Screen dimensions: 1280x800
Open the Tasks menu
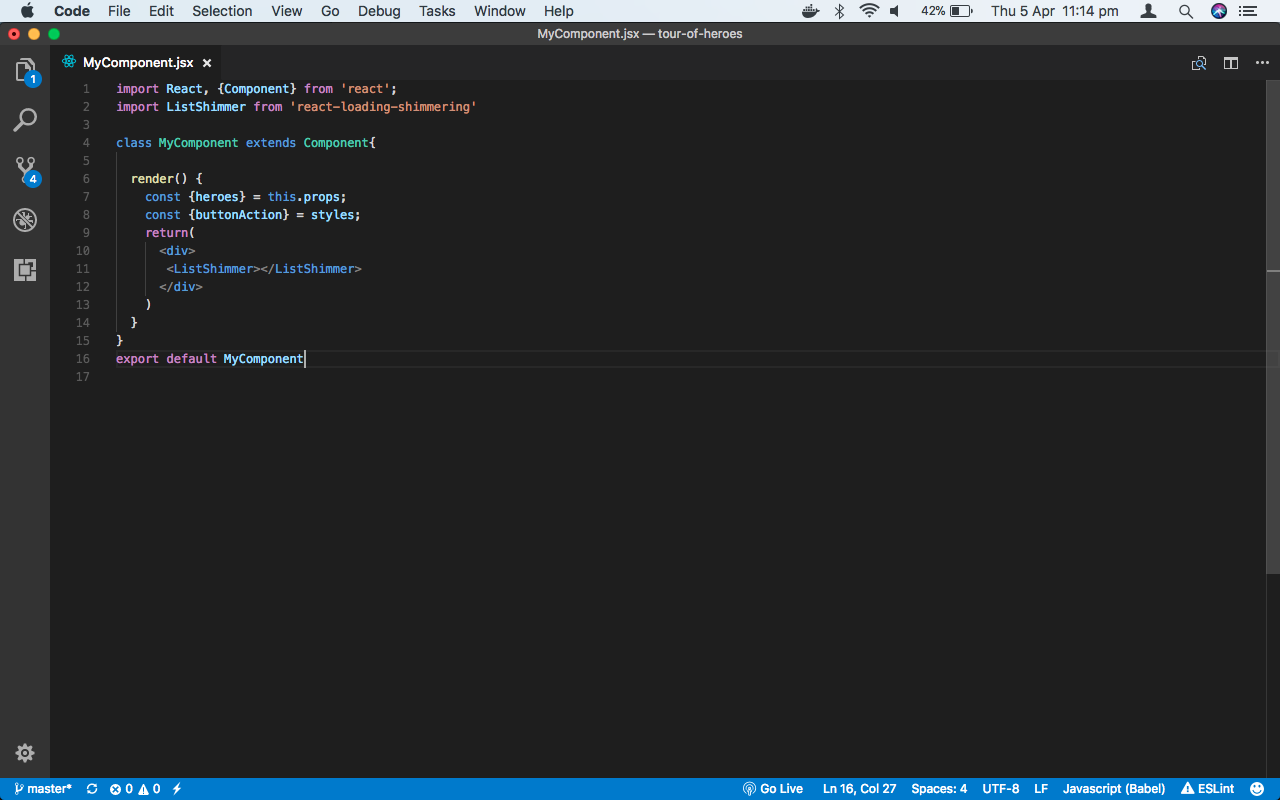point(437,11)
